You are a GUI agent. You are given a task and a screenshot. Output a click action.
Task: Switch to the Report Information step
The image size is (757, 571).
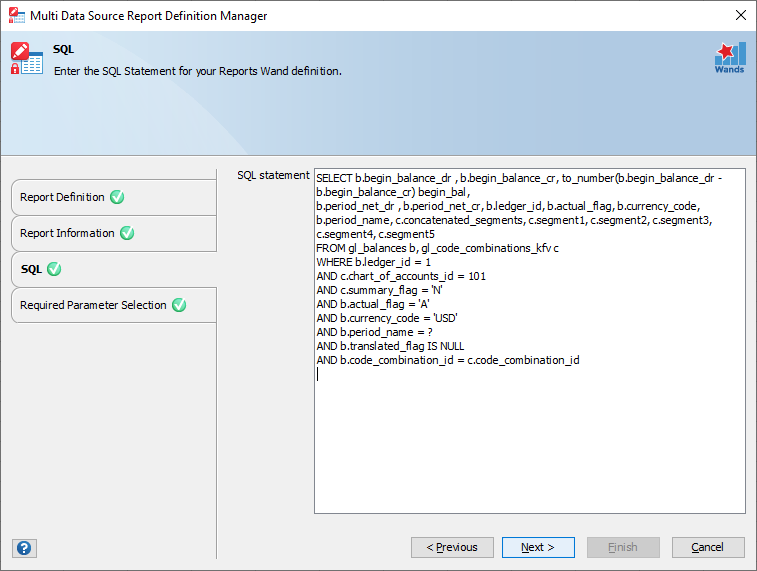[x=114, y=234]
